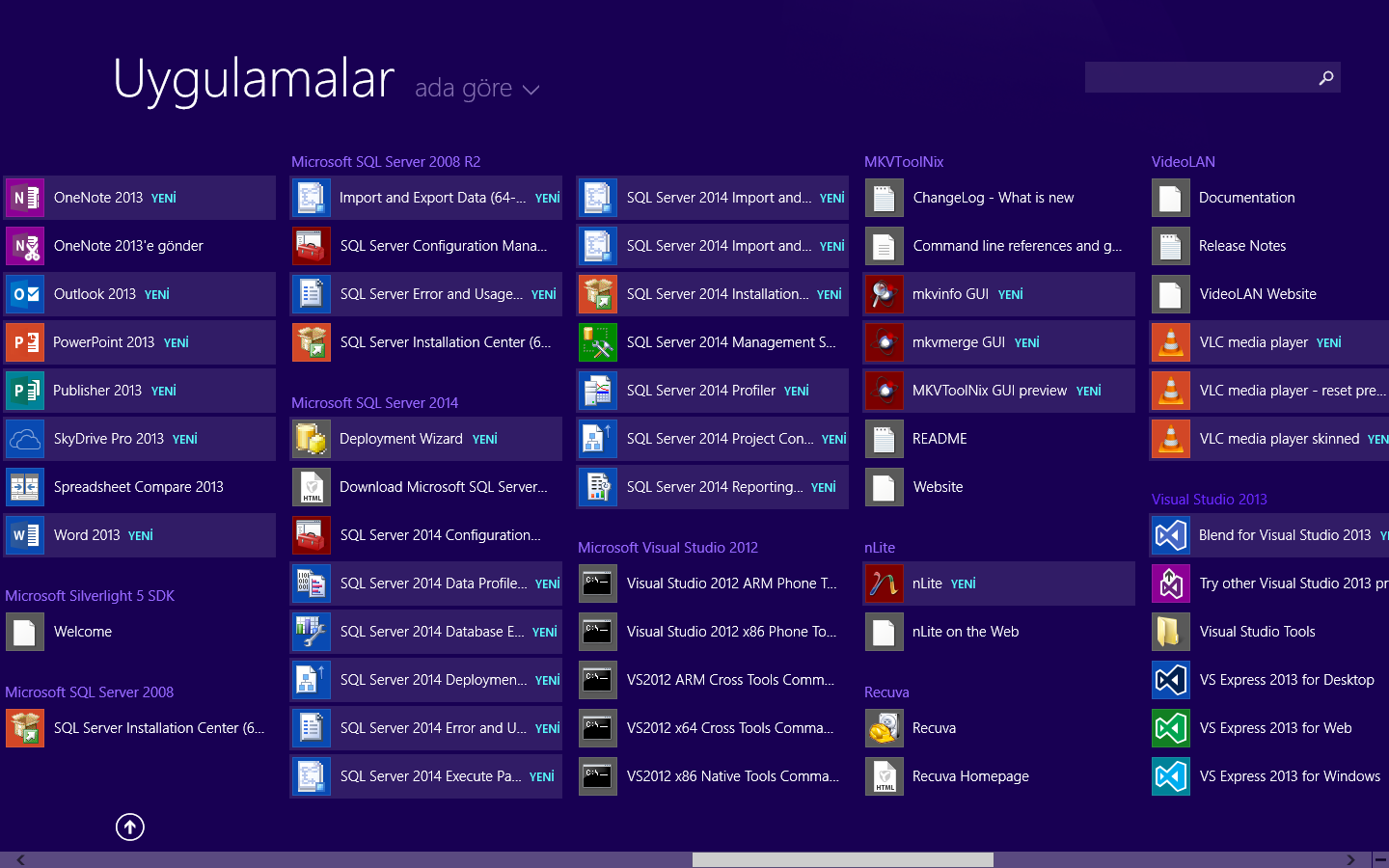Launch Publisher 2013 icon
The image size is (1389, 868).
[x=25, y=391]
